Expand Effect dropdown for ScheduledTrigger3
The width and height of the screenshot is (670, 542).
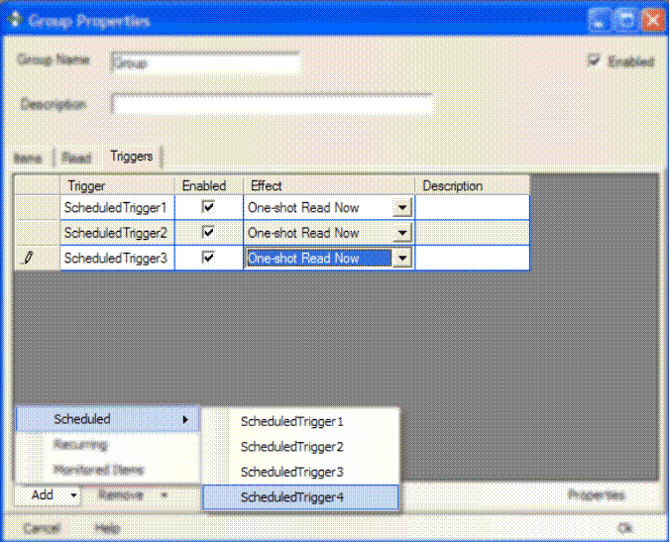tap(401, 258)
